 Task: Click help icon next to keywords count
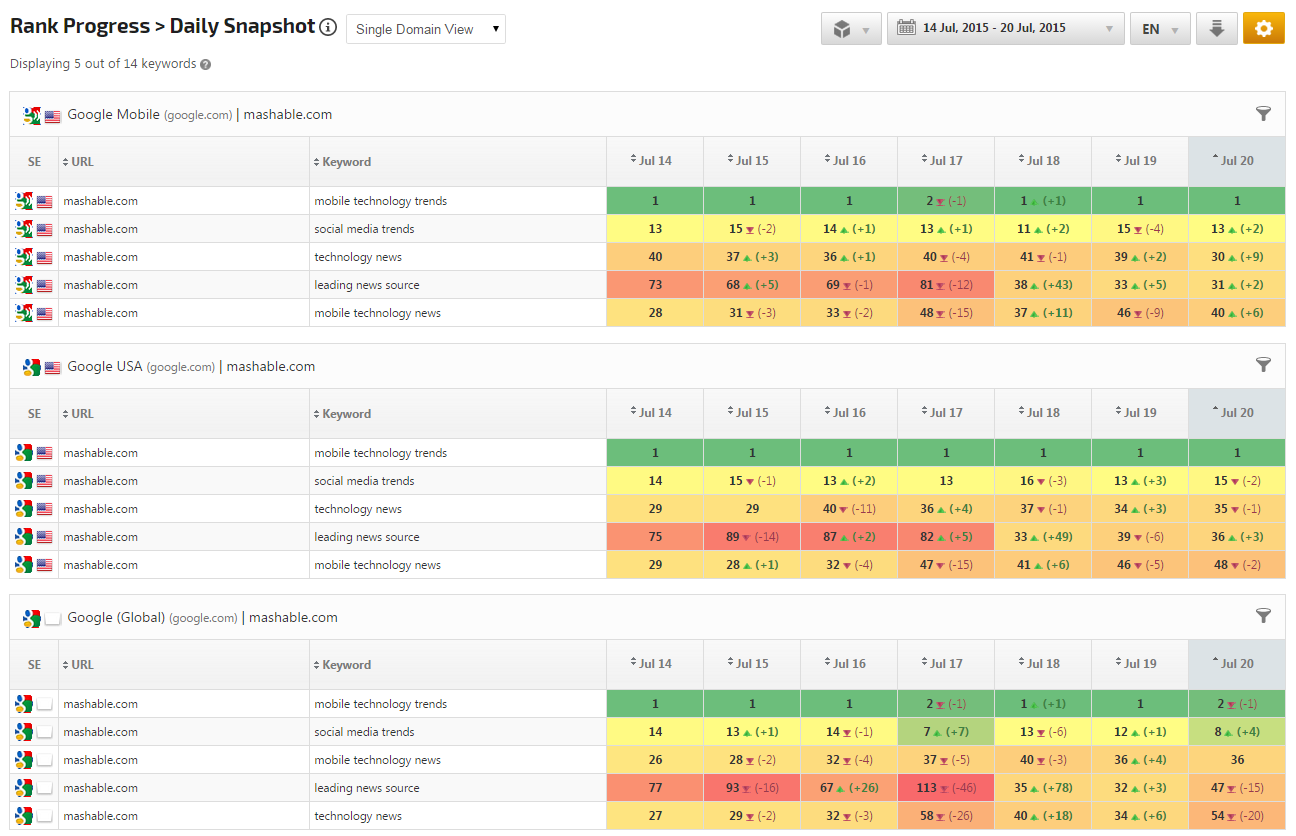[x=205, y=64]
